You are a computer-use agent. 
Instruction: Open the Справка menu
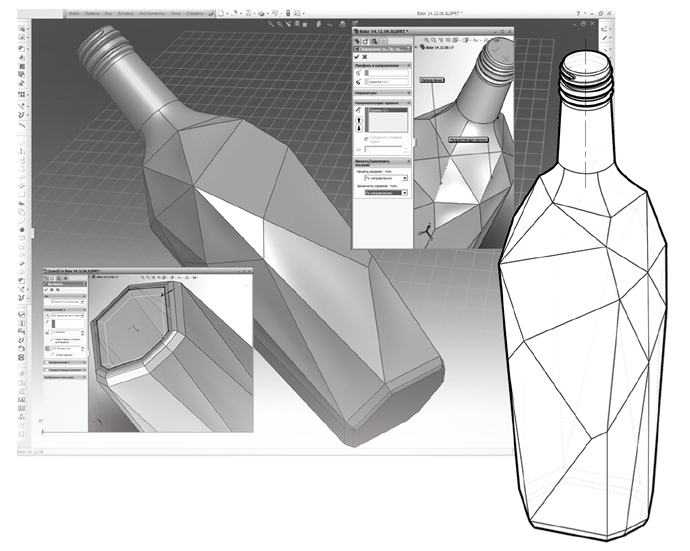(x=194, y=14)
